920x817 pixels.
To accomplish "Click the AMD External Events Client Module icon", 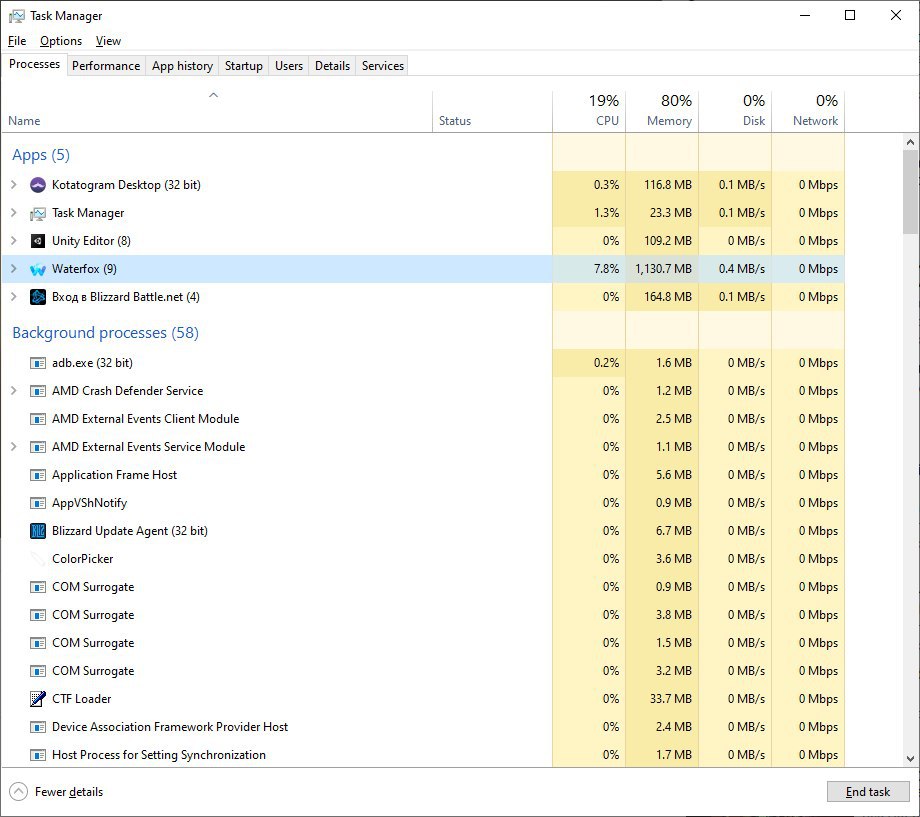I will 38,419.
